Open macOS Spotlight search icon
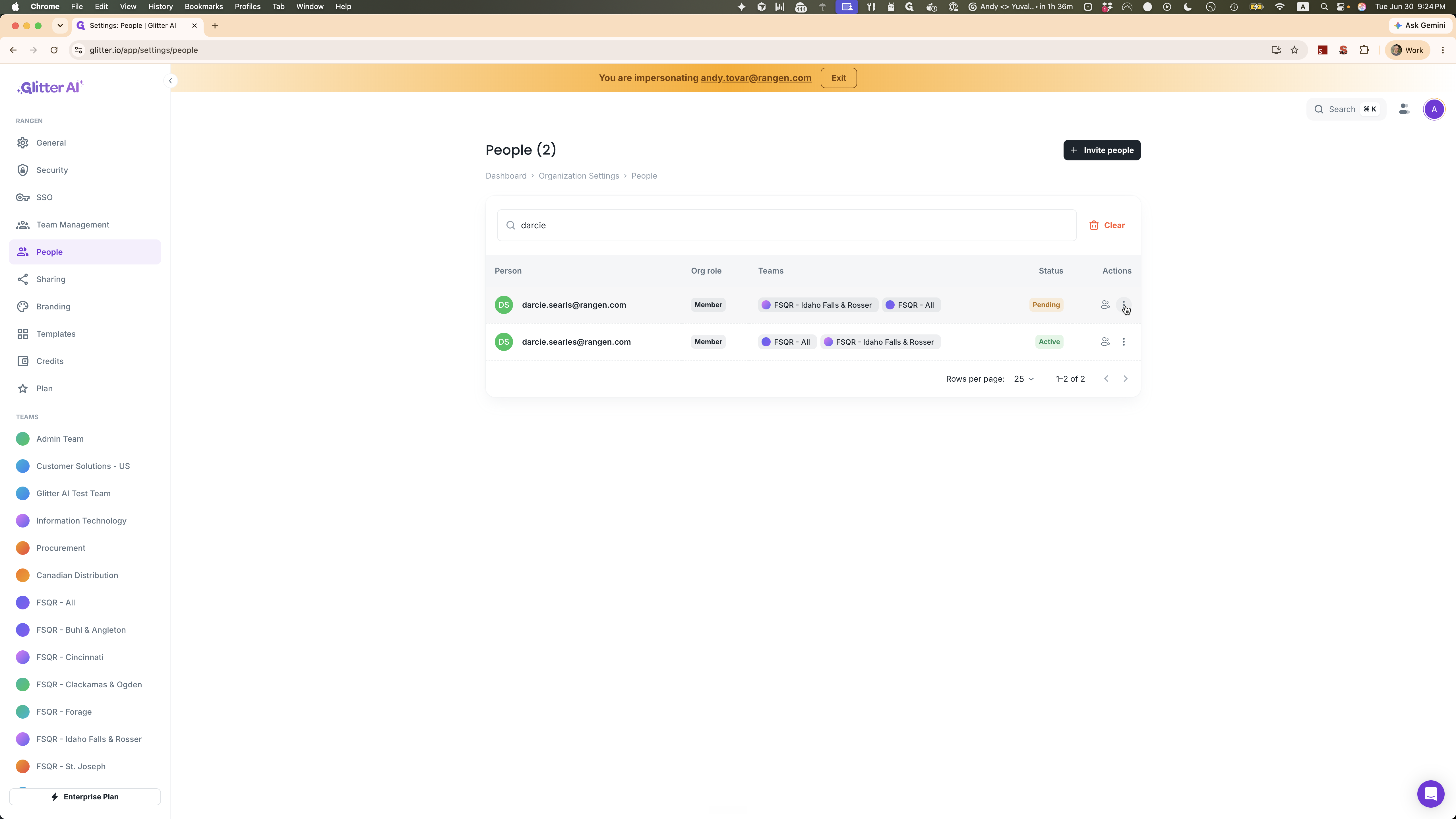1456x819 pixels. coord(1324,7)
